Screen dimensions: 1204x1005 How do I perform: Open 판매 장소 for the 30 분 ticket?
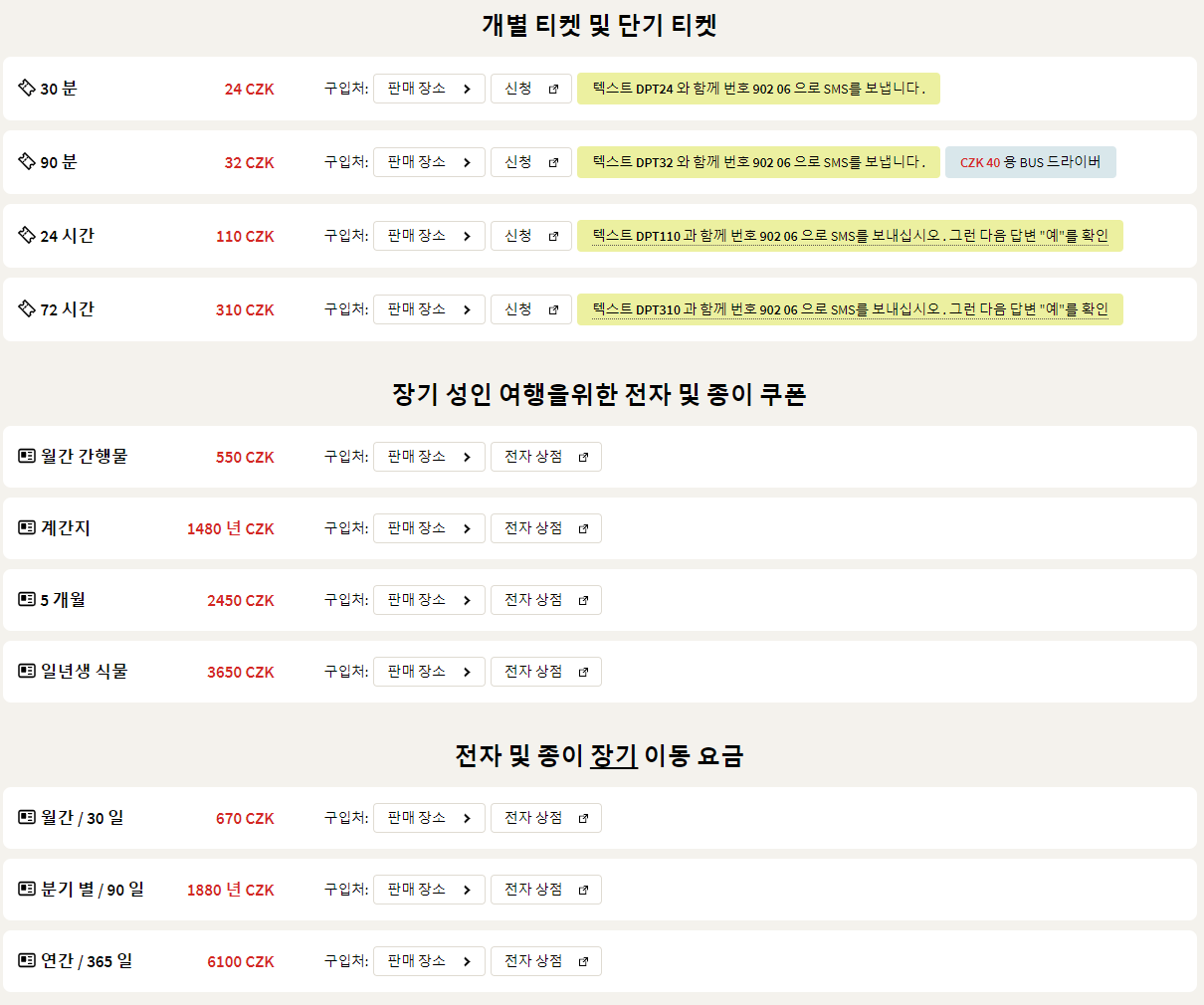(x=429, y=89)
